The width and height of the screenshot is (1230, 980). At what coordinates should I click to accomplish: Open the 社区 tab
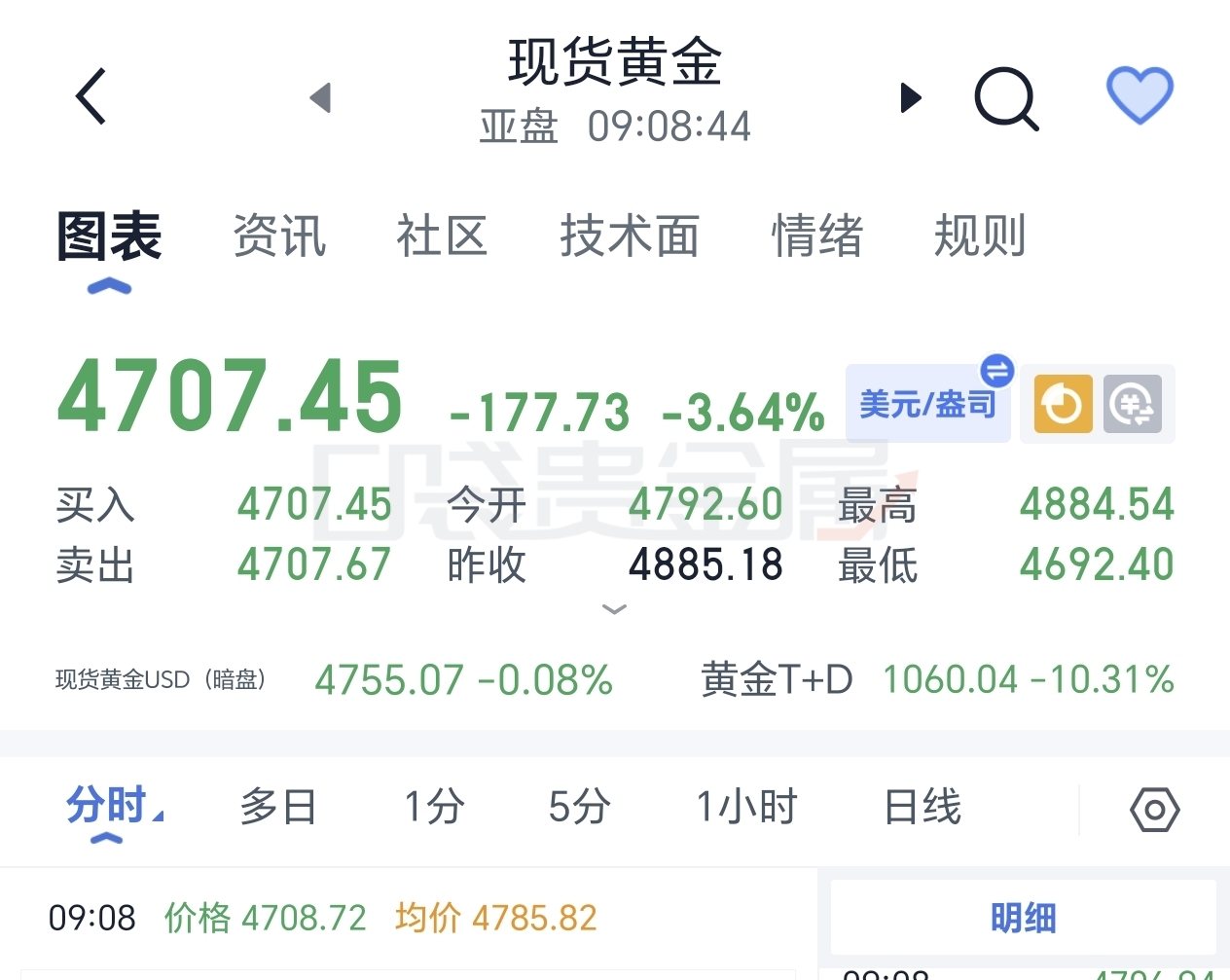(x=442, y=236)
